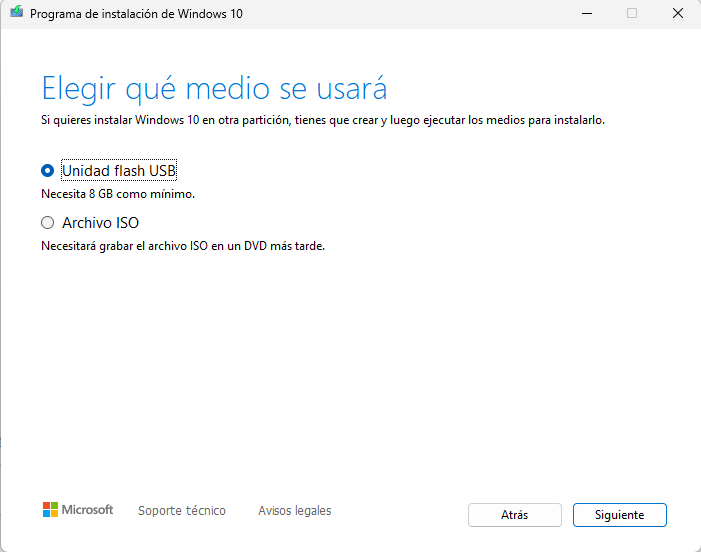Go back with the Atrás button
The height and width of the screenshot is (552, 701).
(x=515, y=515)
